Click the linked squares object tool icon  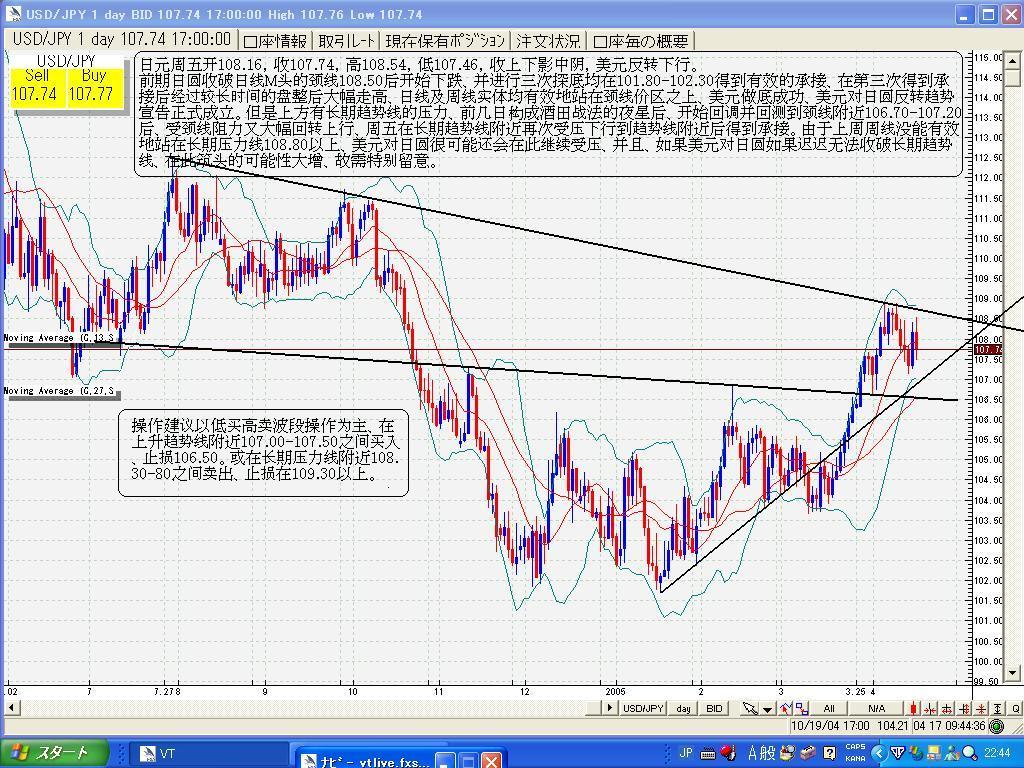click(x=801, y=708)
